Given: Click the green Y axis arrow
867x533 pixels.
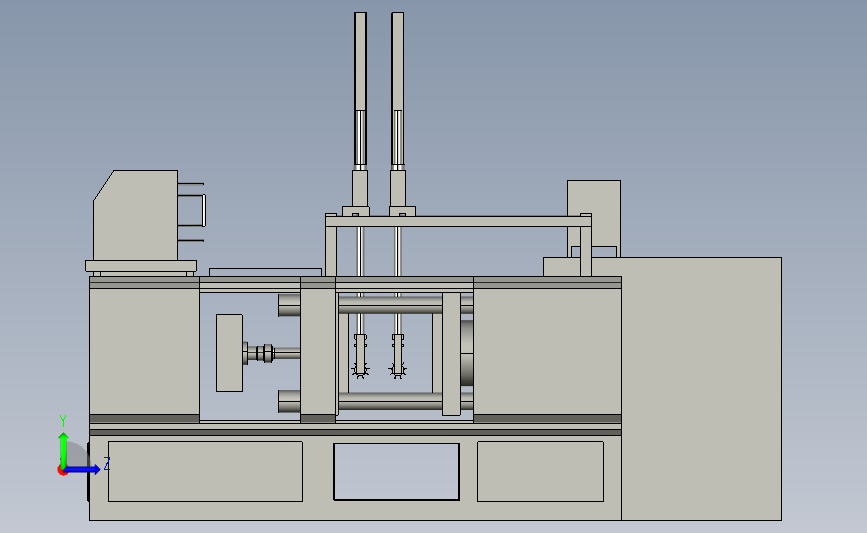Looking at the screenshot, I should coord(64,449).
